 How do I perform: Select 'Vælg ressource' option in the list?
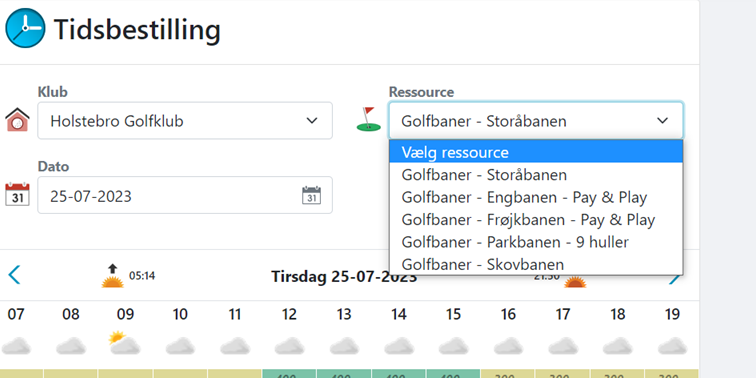click(x=536, y=152)
